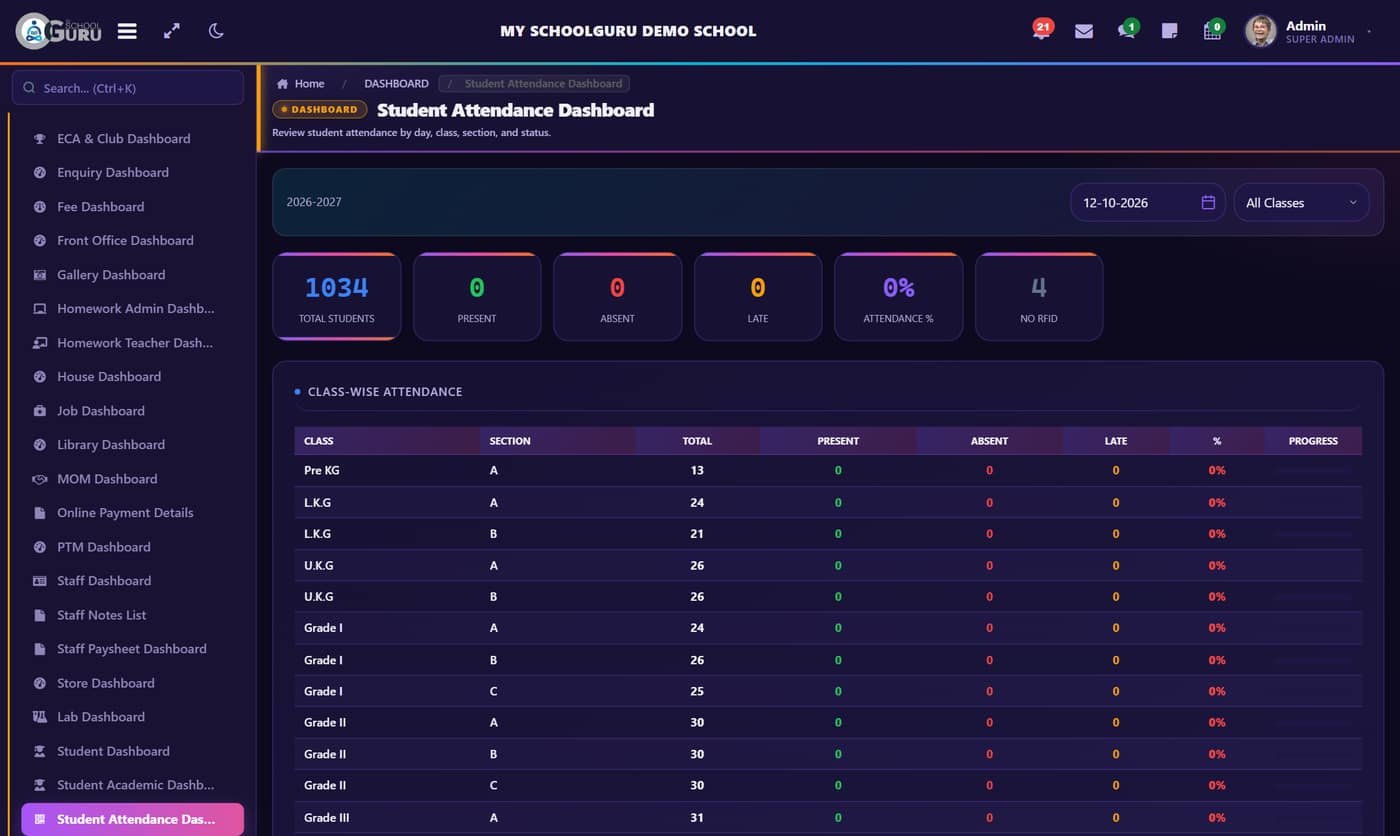Click the Fee Dashboard sidebar icon

click(40, 207)
